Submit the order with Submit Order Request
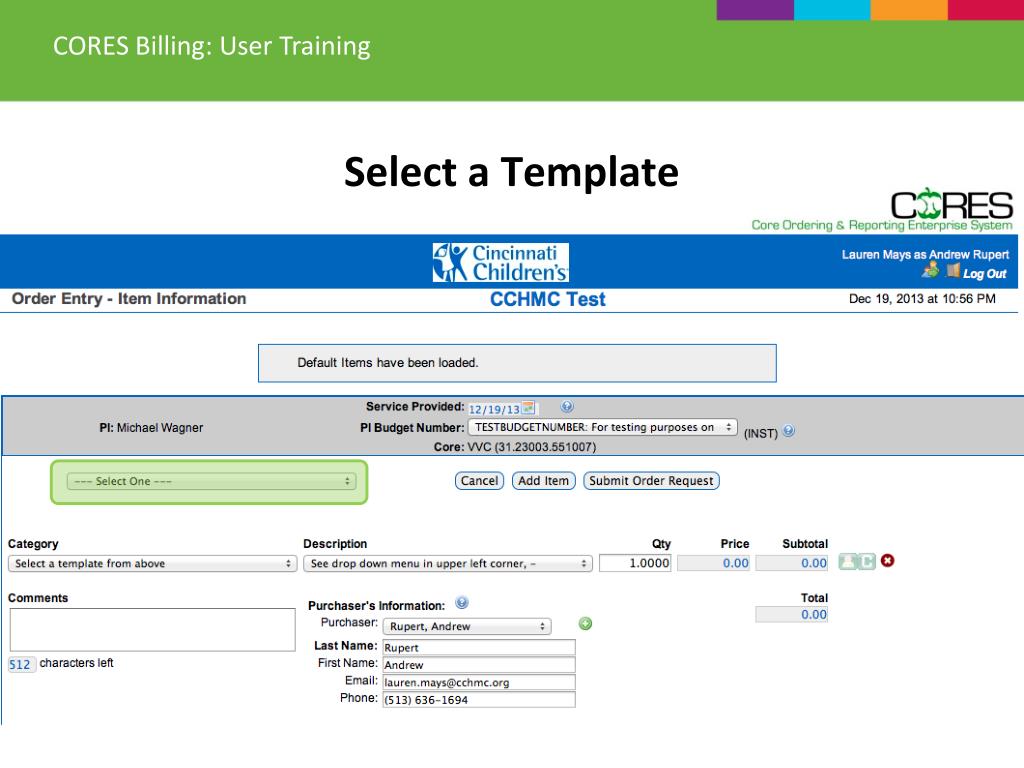The width and height of the screenshot is (1024, 768). [651, 481]
